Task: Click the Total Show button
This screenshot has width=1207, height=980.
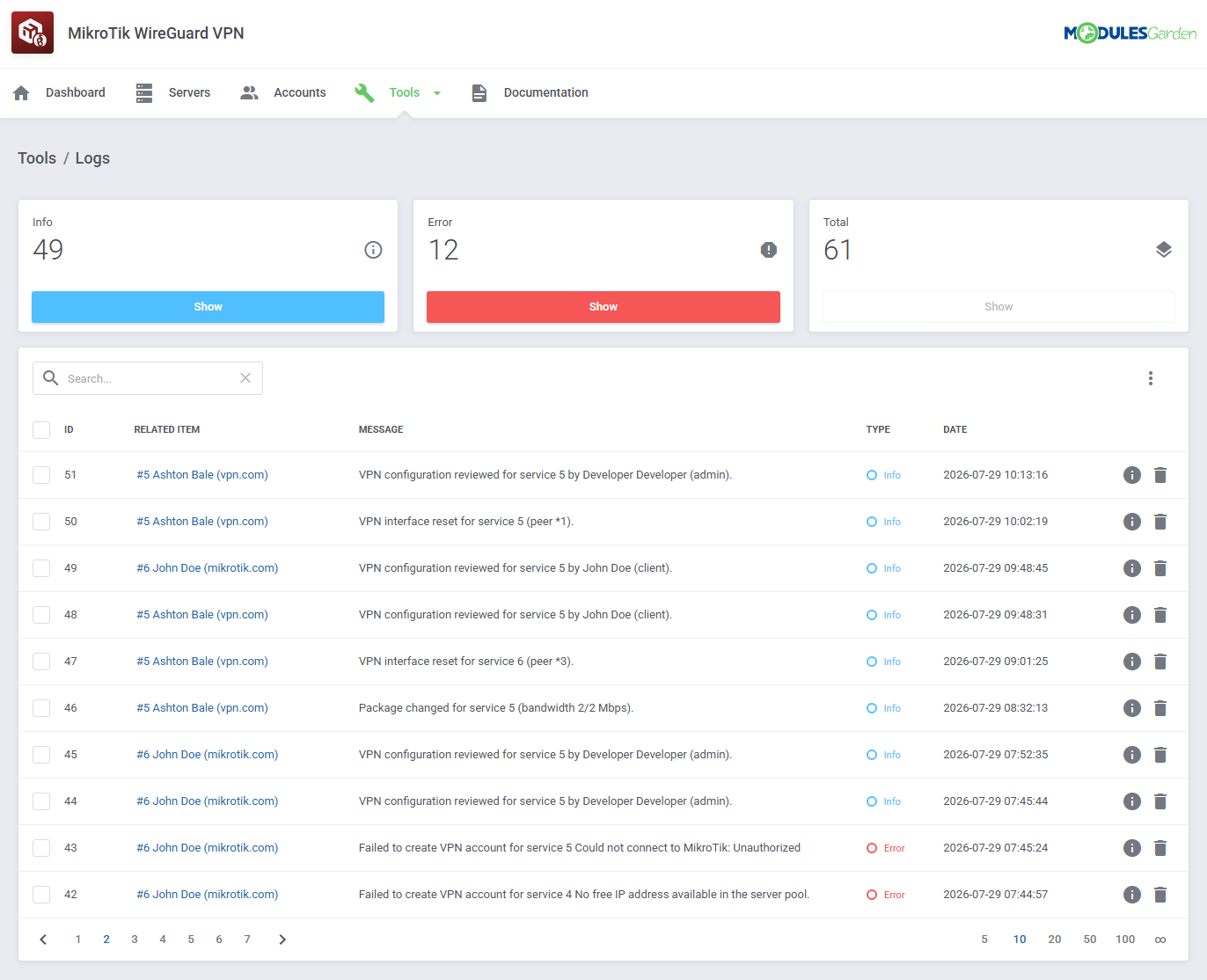Action: (999, 307)
